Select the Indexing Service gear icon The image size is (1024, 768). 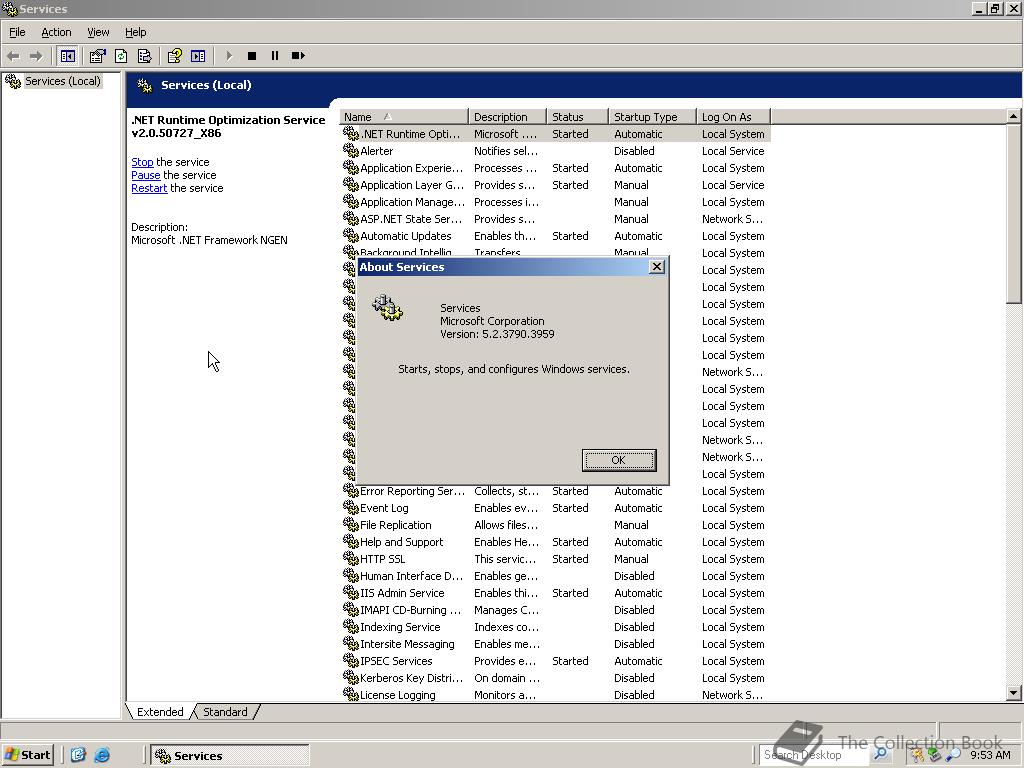coord(351,626)
